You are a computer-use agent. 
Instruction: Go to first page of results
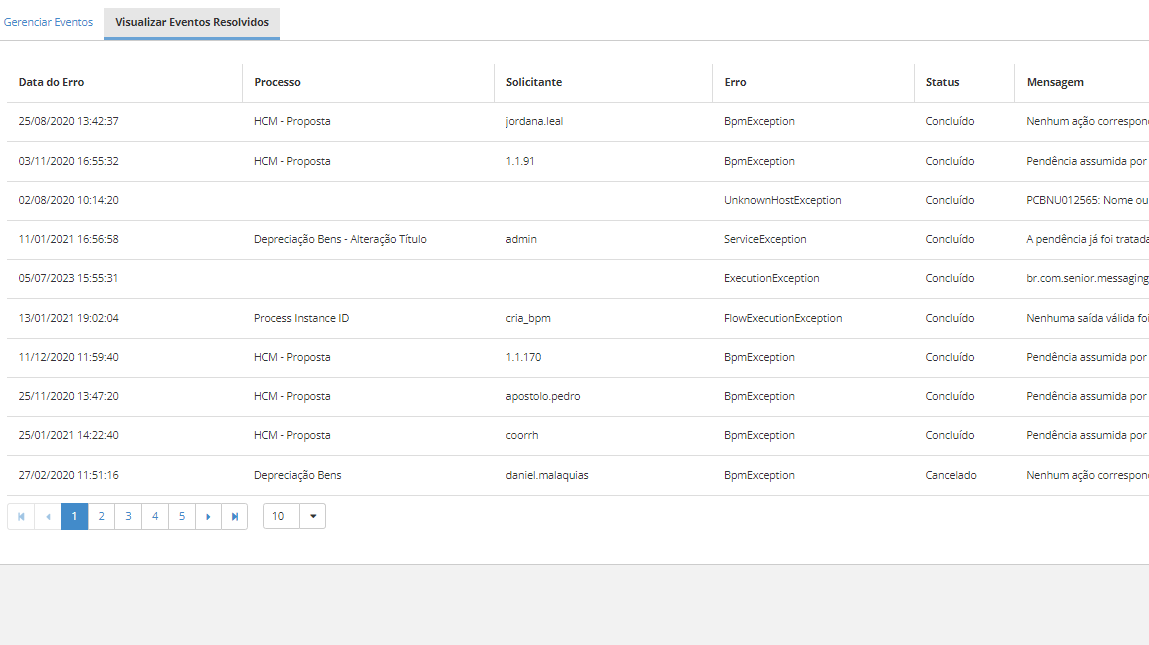click(x=21, y=516)
